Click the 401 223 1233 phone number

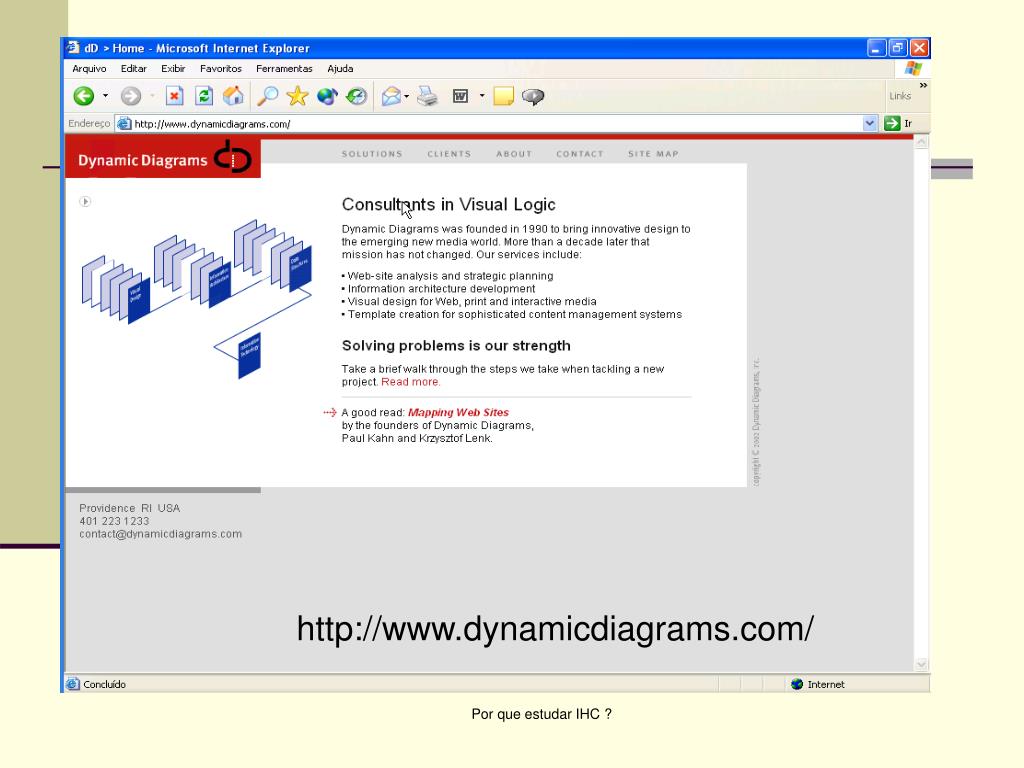click(x=114, y=521)
